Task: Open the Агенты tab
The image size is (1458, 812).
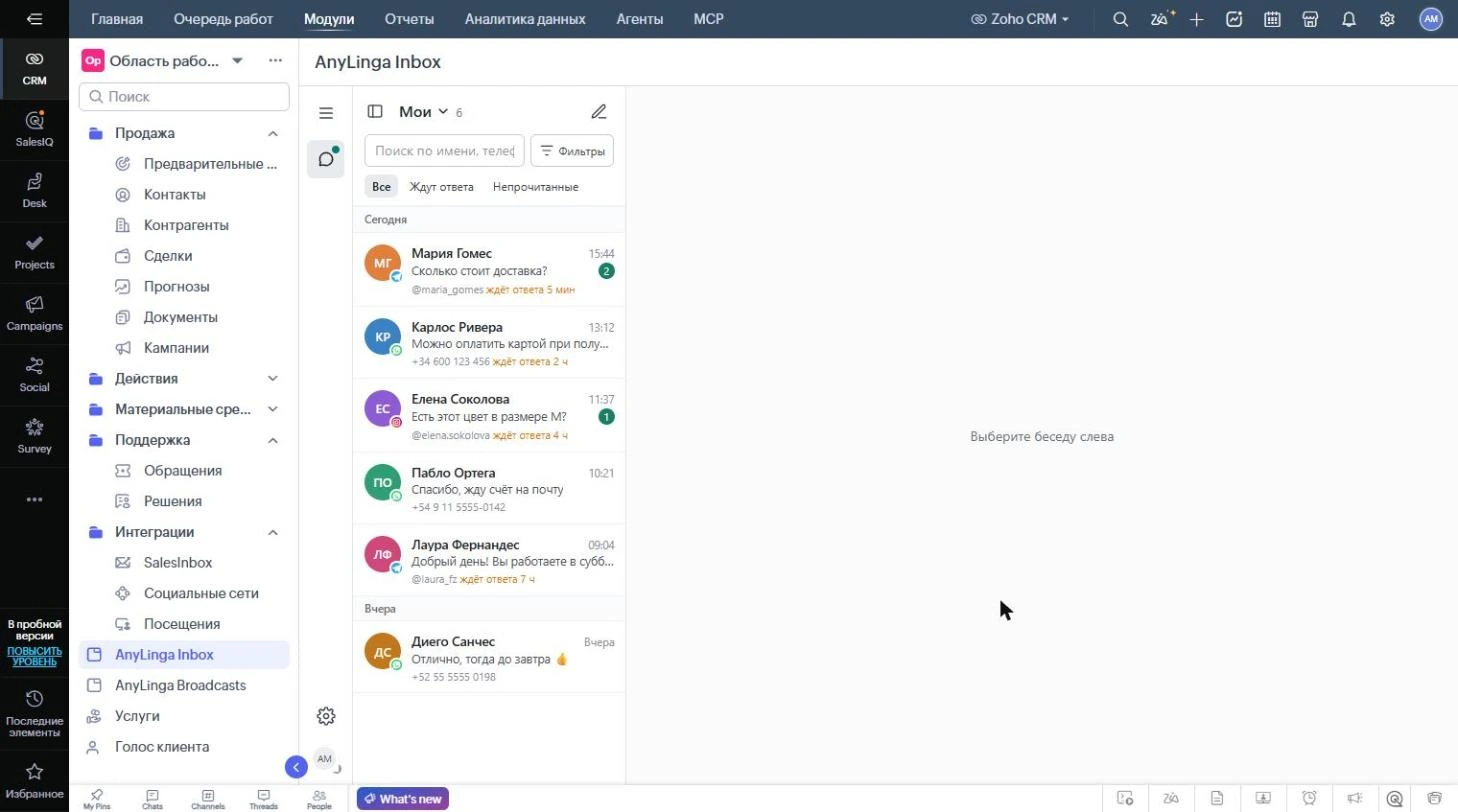Action: coord(640,19)
